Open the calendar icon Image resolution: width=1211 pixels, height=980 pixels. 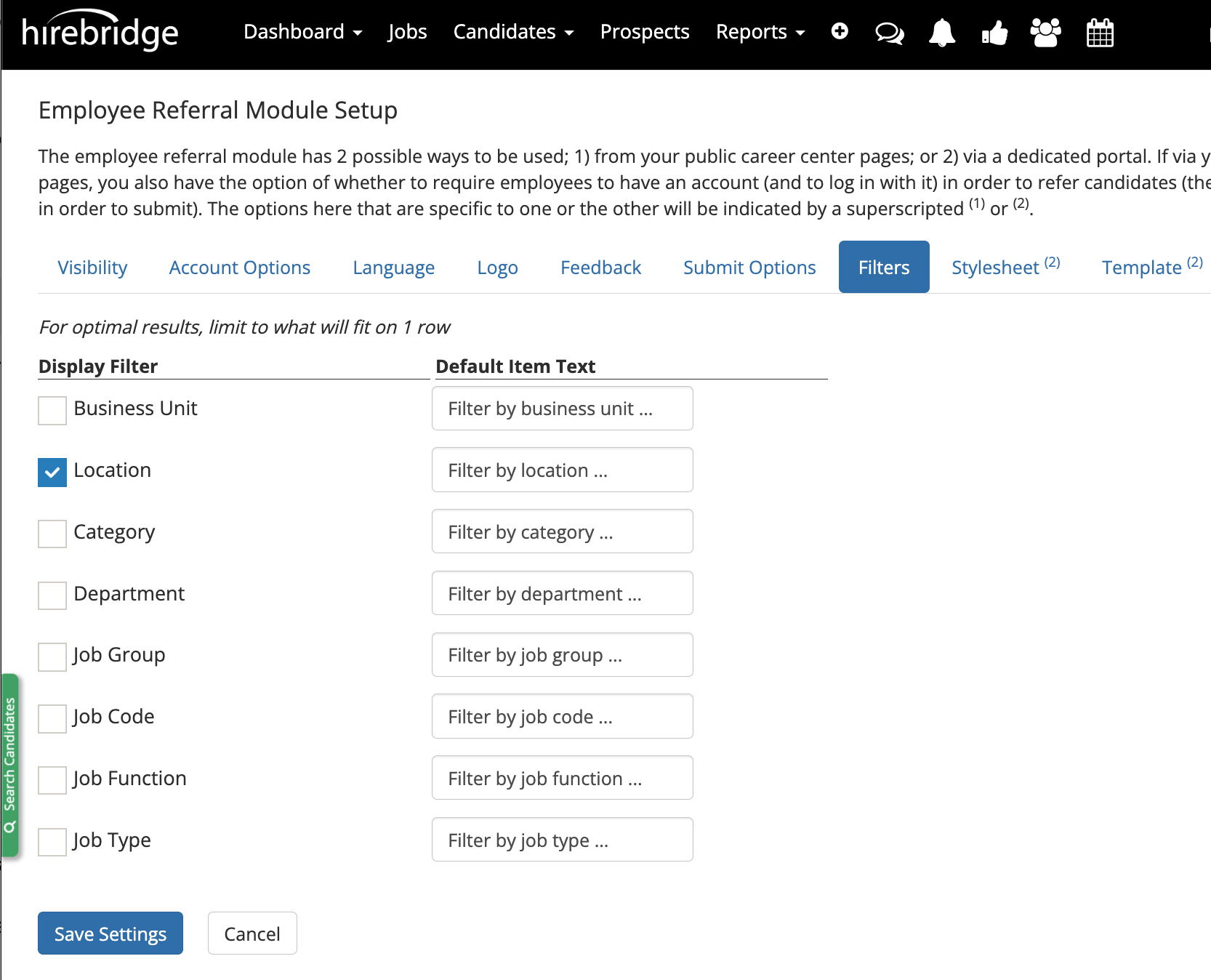(1100, 33)
